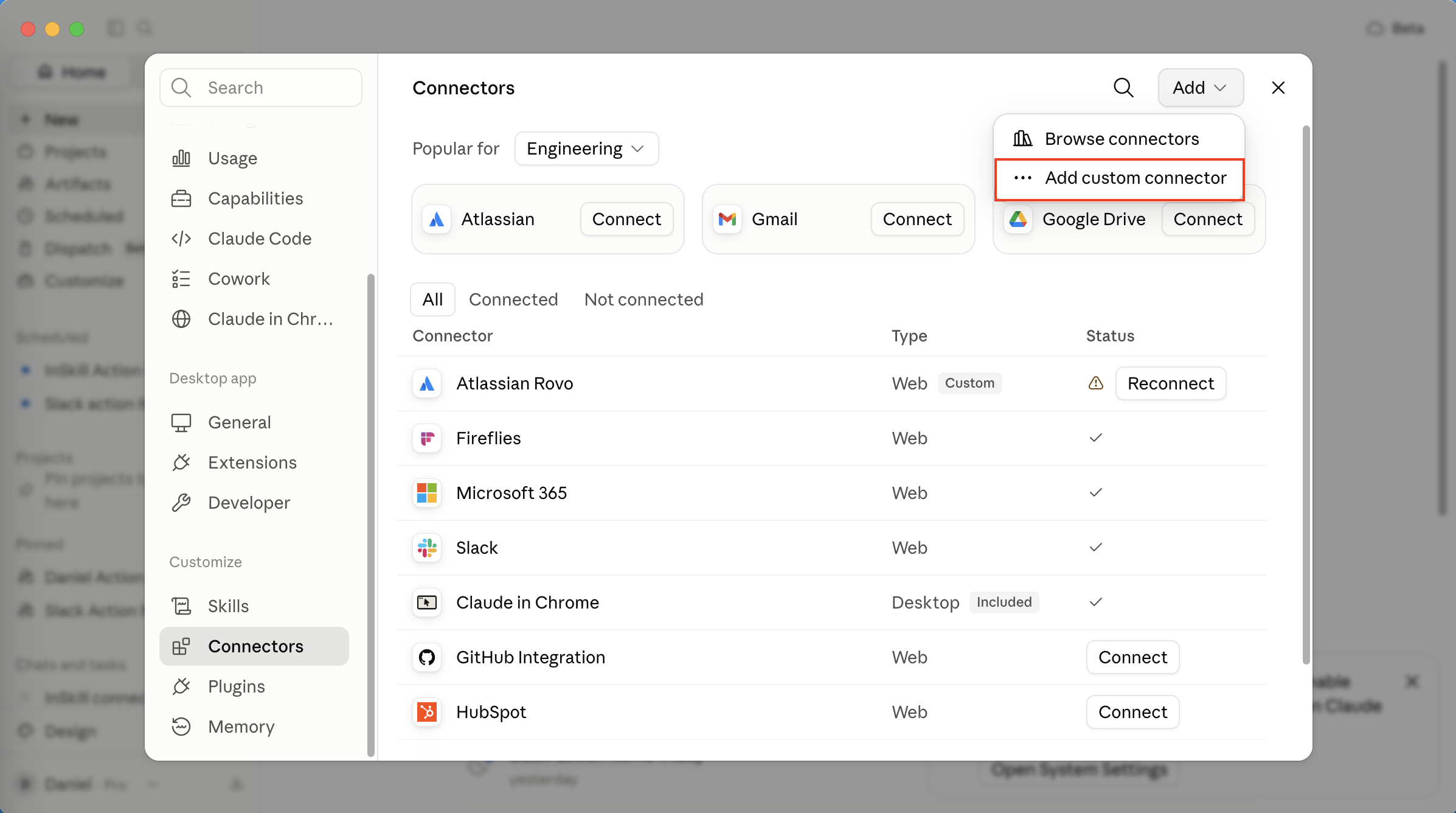Screen dimensions: 1456x813
Task: Click the warning icon beside Reconnect
Action: pos(1096,383)
